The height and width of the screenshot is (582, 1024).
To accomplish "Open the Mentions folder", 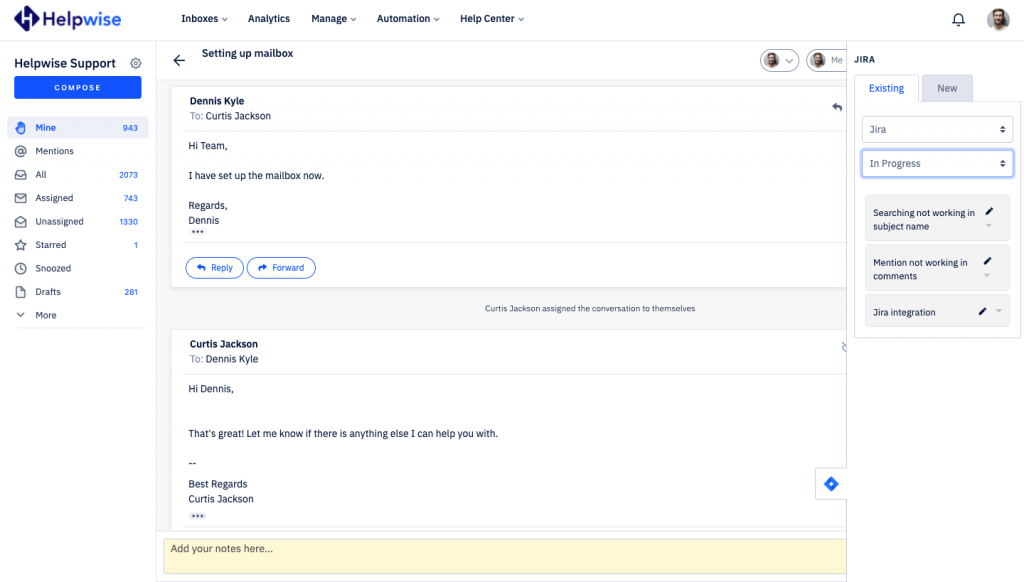I will [78, 151].
